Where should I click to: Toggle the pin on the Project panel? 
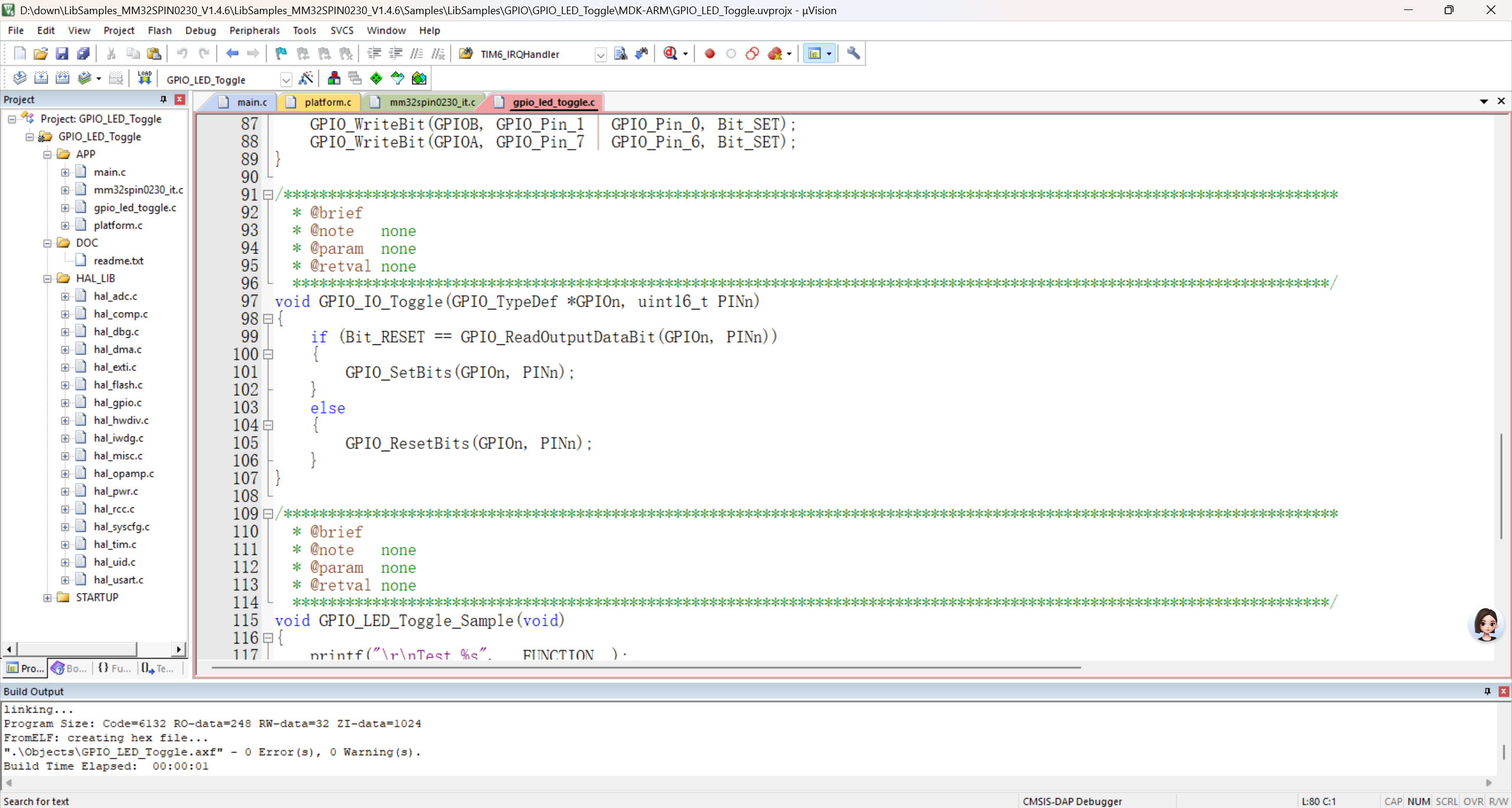click(164, 99)
